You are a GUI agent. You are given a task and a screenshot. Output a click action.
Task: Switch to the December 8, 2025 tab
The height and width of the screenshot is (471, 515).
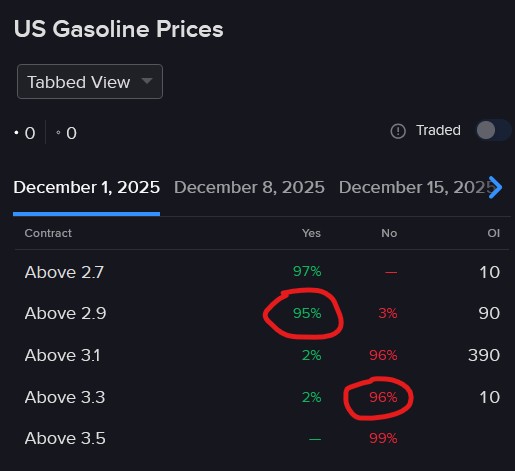pyautogui.click(x=249, y=187)
